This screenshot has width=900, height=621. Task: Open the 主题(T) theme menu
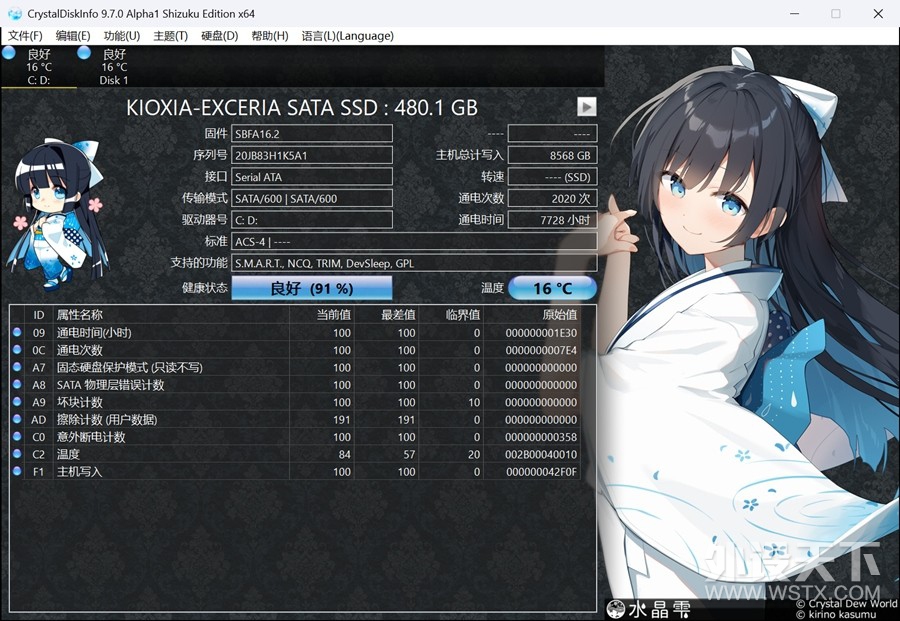(x=170, y=36)
